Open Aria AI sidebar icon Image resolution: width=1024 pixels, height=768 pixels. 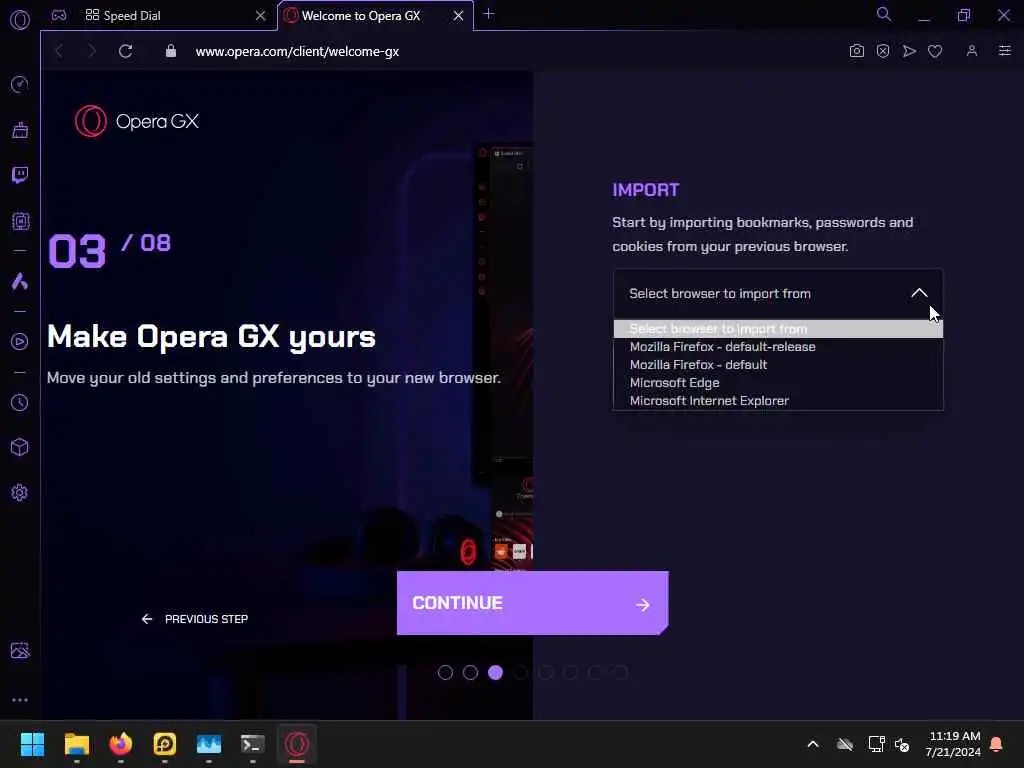20,281
